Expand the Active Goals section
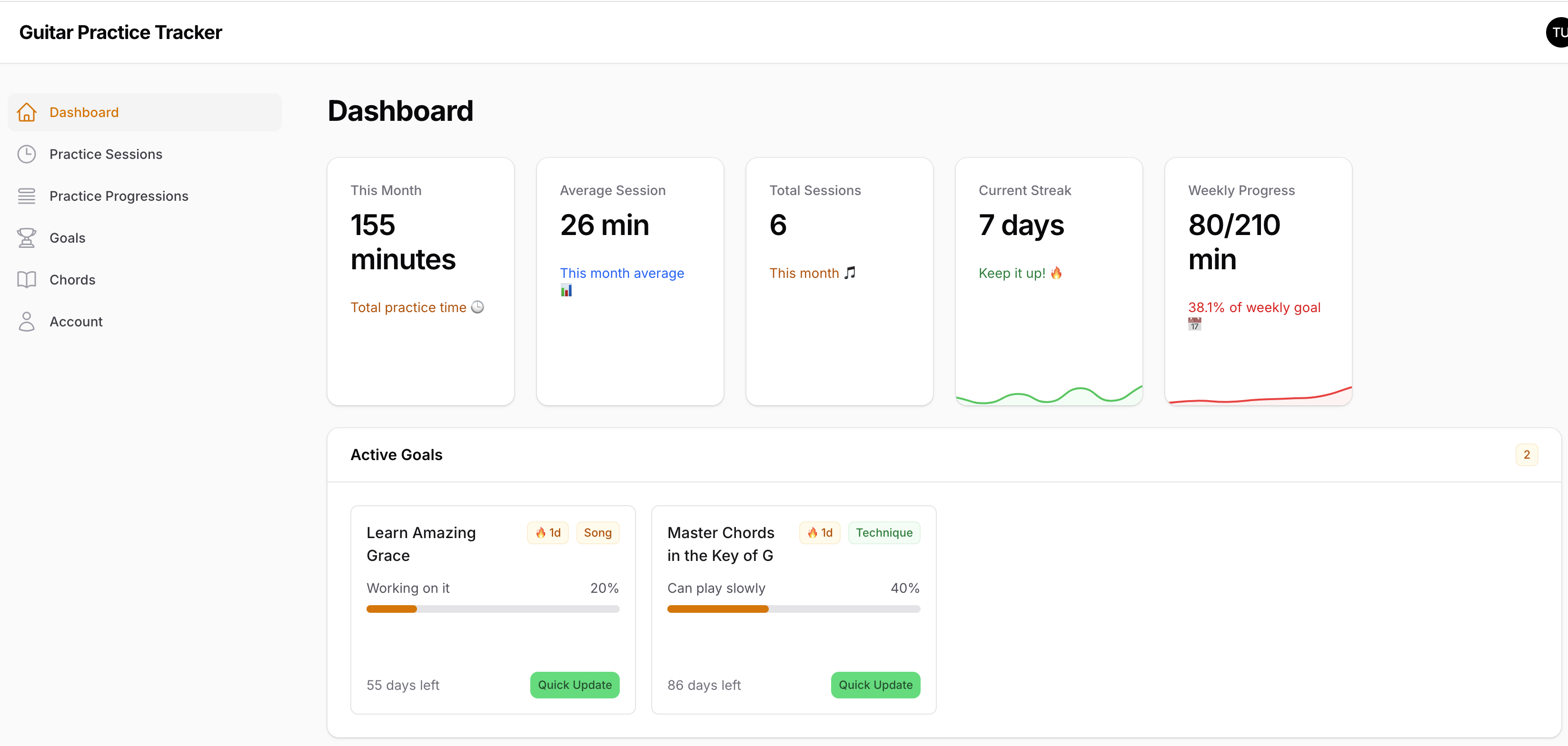1568x746 pixels. (396, 454)
